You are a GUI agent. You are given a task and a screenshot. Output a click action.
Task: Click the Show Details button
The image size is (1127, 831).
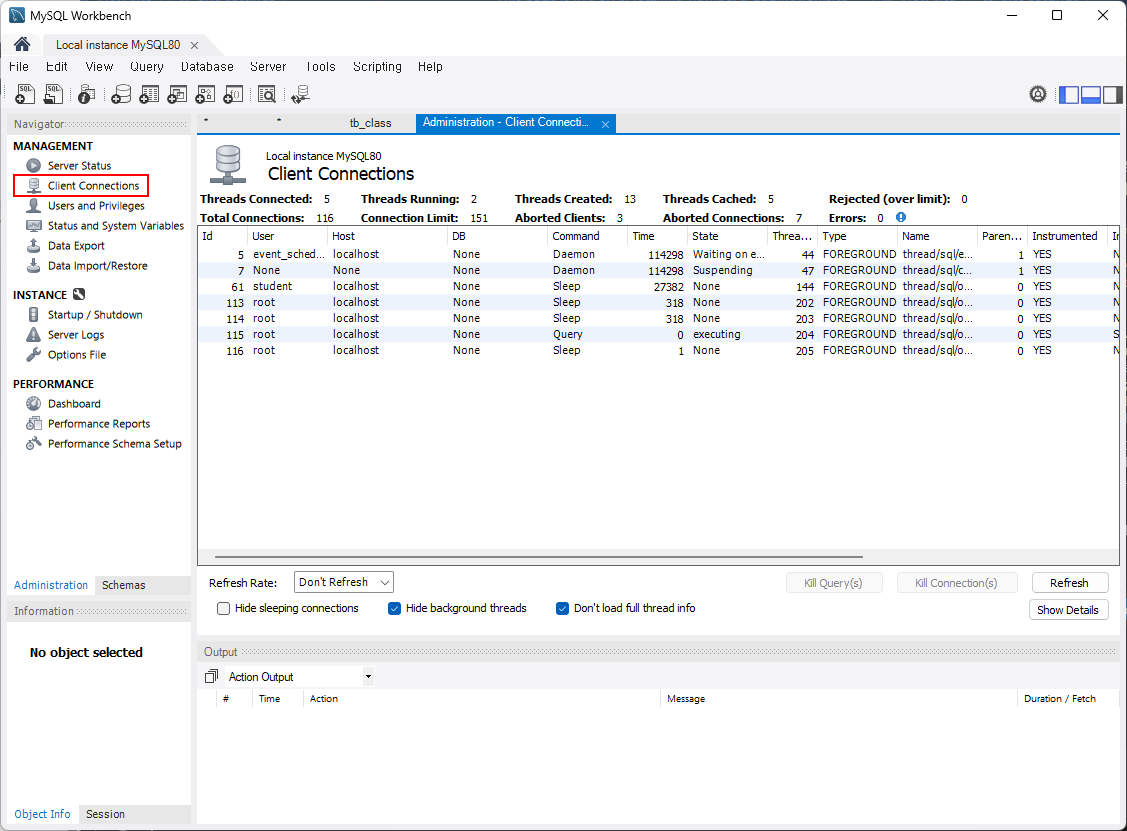(x=1068, y=610)
